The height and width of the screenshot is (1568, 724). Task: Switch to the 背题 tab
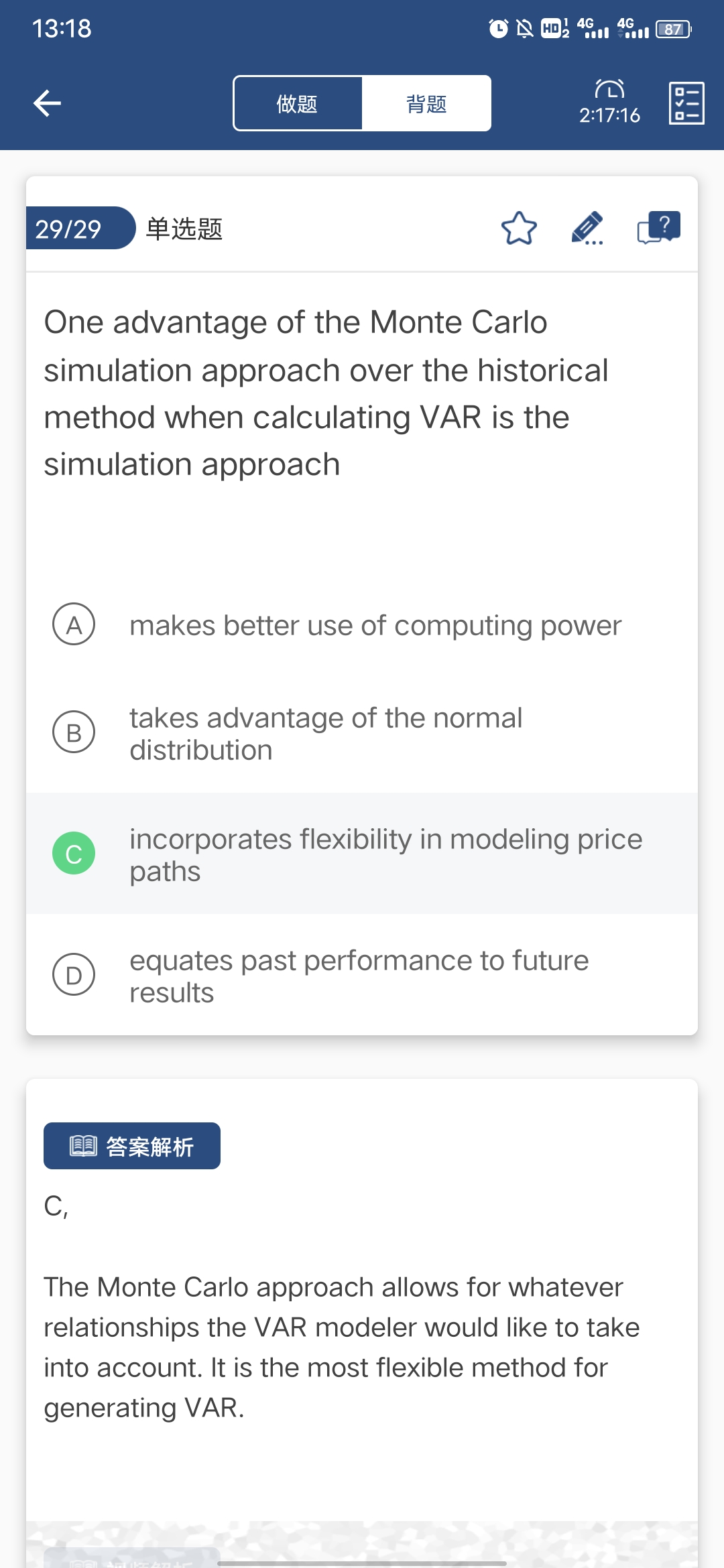pyautogui.click(x=426, y=104)
